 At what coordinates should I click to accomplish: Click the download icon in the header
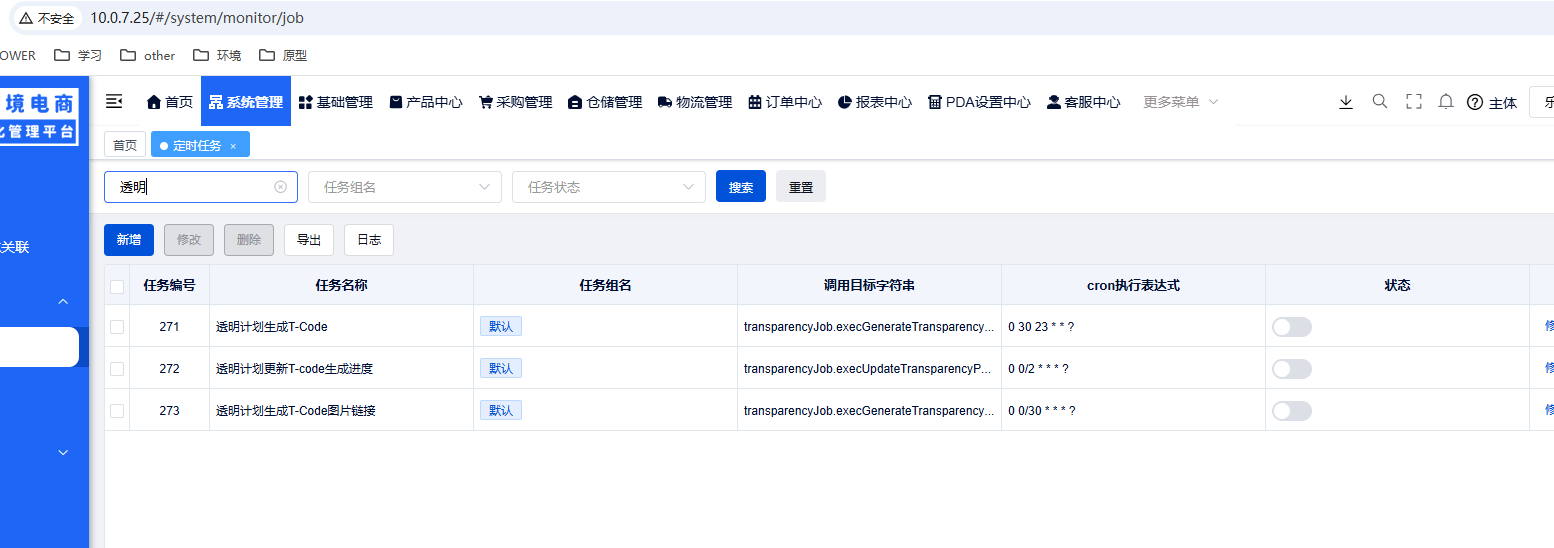1346,101
